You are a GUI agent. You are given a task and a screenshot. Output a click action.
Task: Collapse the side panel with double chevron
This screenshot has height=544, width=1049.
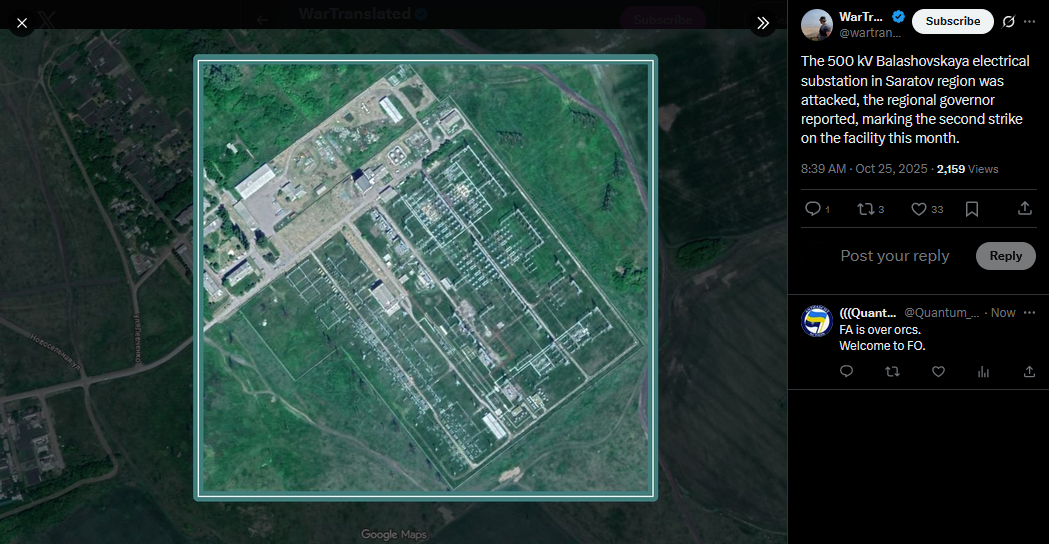pos(763,23)
